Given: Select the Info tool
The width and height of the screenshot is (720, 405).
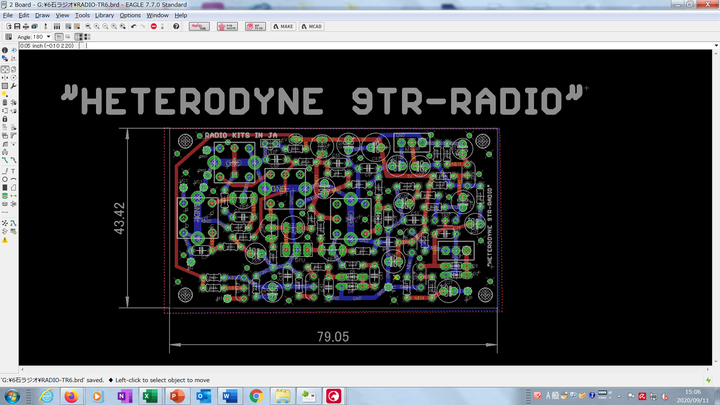Looking at the screenshot, I should pyautogui.click(x=5, y=50).
